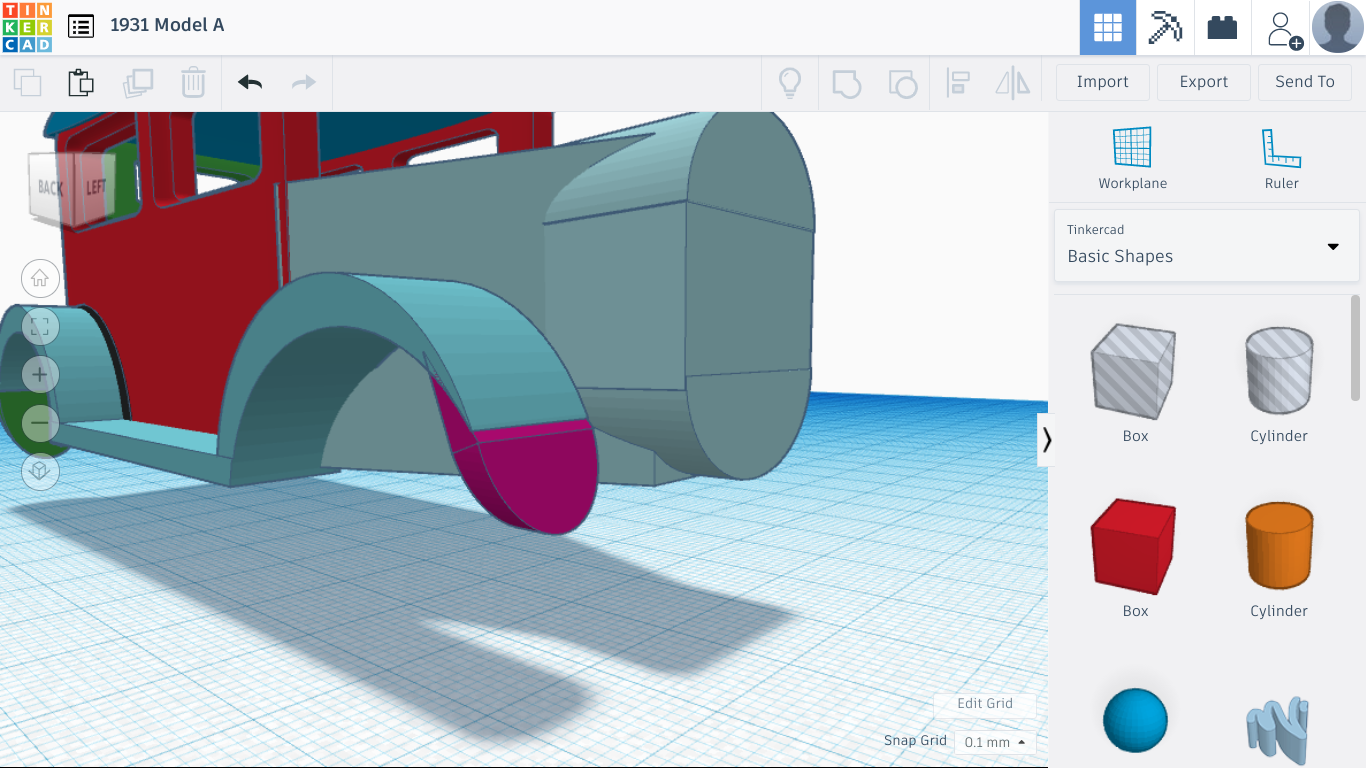Click the shapes panel scrollbar
Image resolution: width=1366 pixels, height=768 pixels.
pos(1356,347)
